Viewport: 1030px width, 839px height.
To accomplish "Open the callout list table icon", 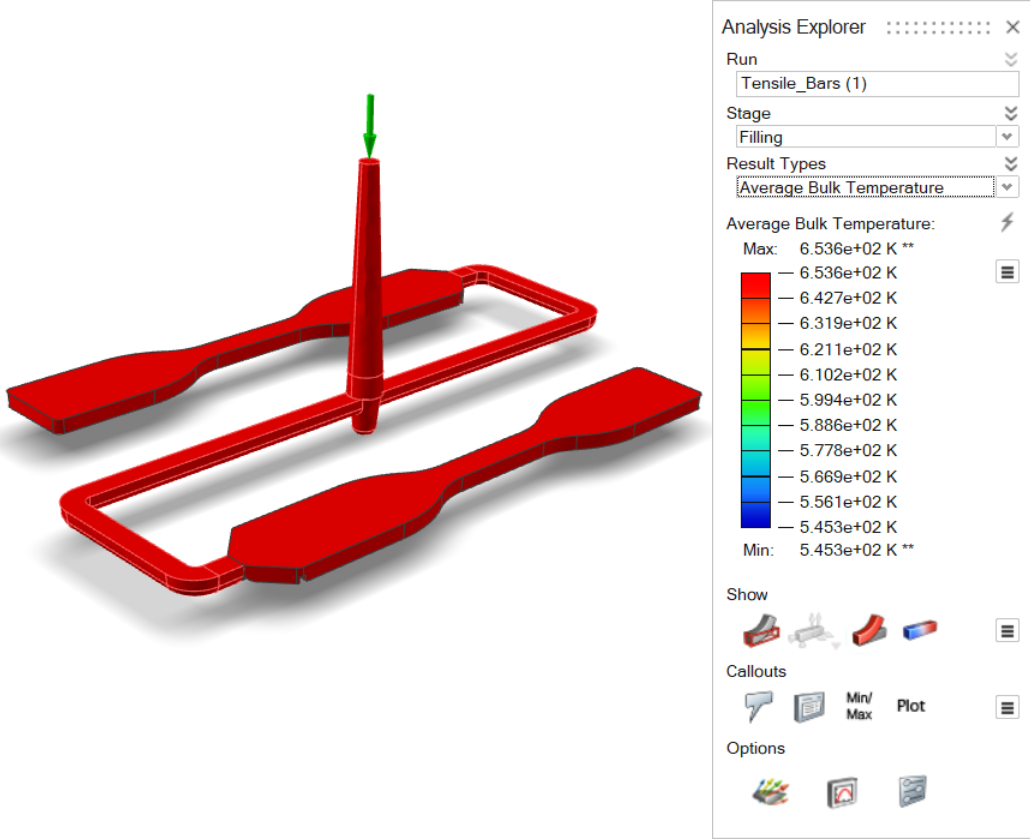I will (809, 707).
